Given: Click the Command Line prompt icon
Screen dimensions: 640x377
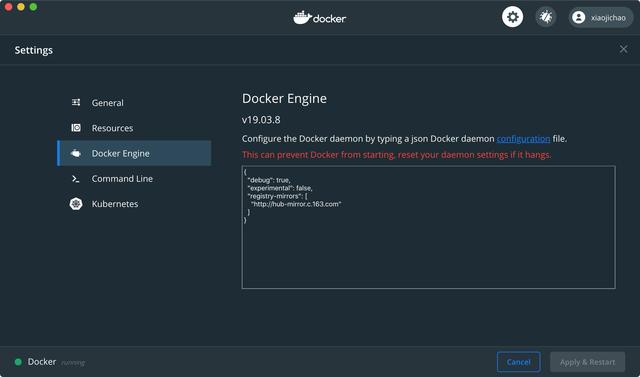Looking at the screenshot, I should 76,179.
